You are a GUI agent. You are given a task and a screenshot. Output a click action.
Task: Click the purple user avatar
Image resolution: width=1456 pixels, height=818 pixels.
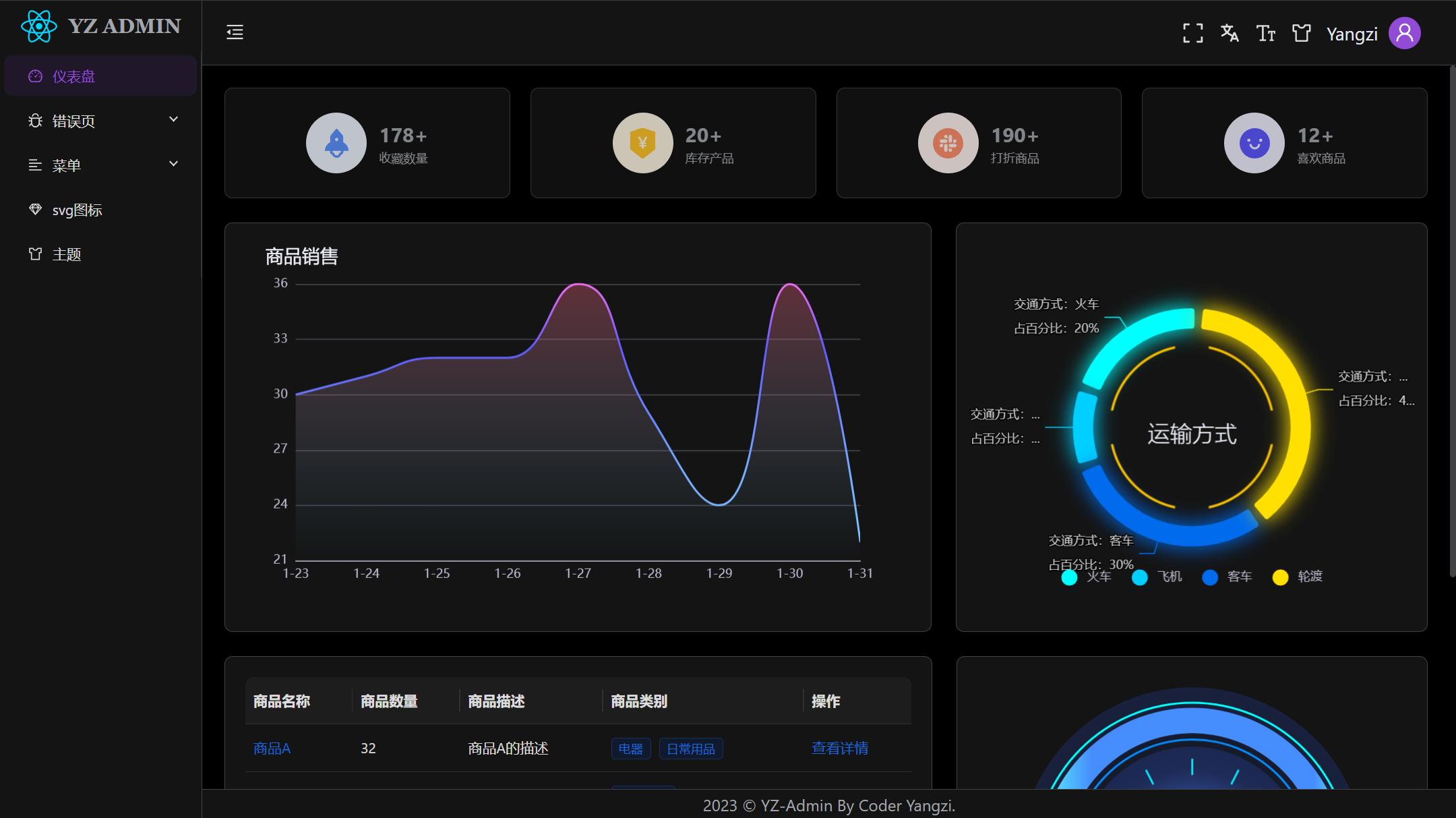tap(1404, 33)
